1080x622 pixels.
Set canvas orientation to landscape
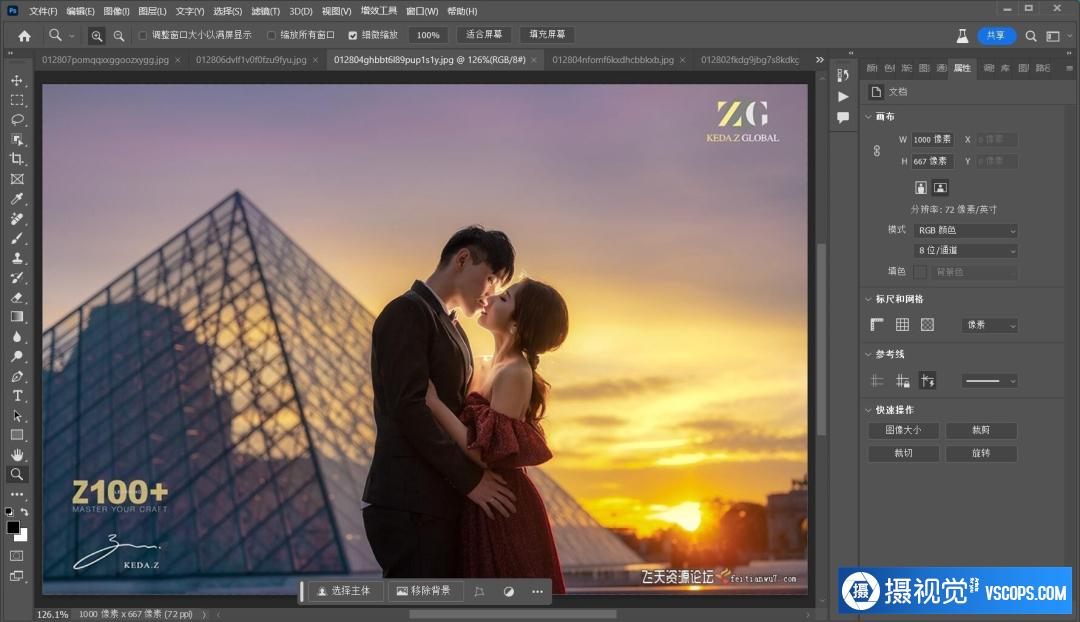pyautogui.click(x=940, y=187)
